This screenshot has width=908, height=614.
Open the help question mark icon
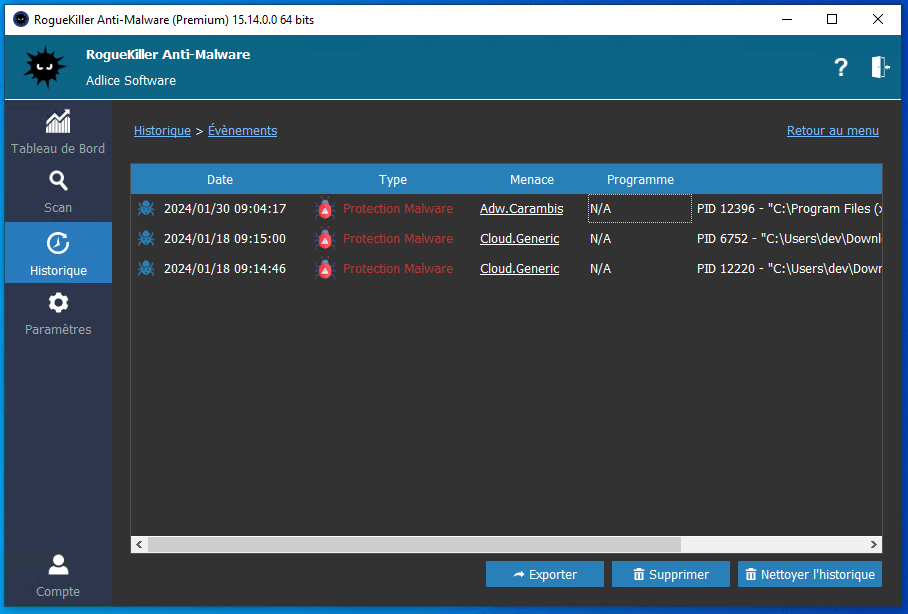click(840, 67)
